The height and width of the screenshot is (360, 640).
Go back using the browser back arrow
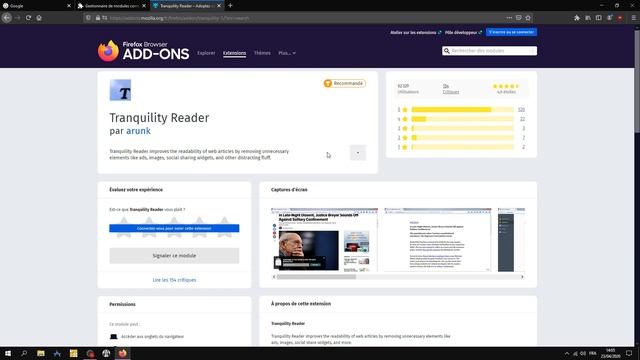coord(7,18)
